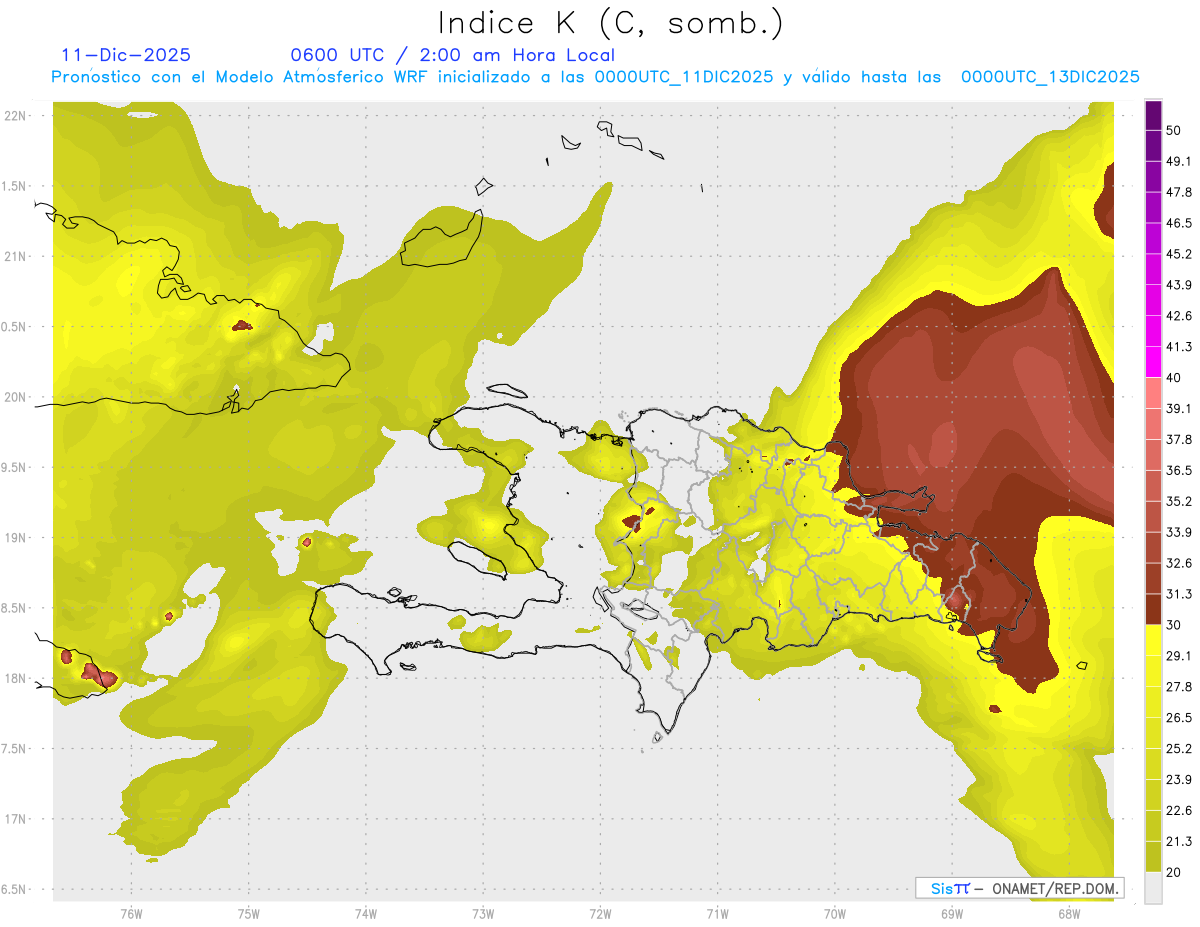Click the color scale value '29.1'

click(1179, 656)
